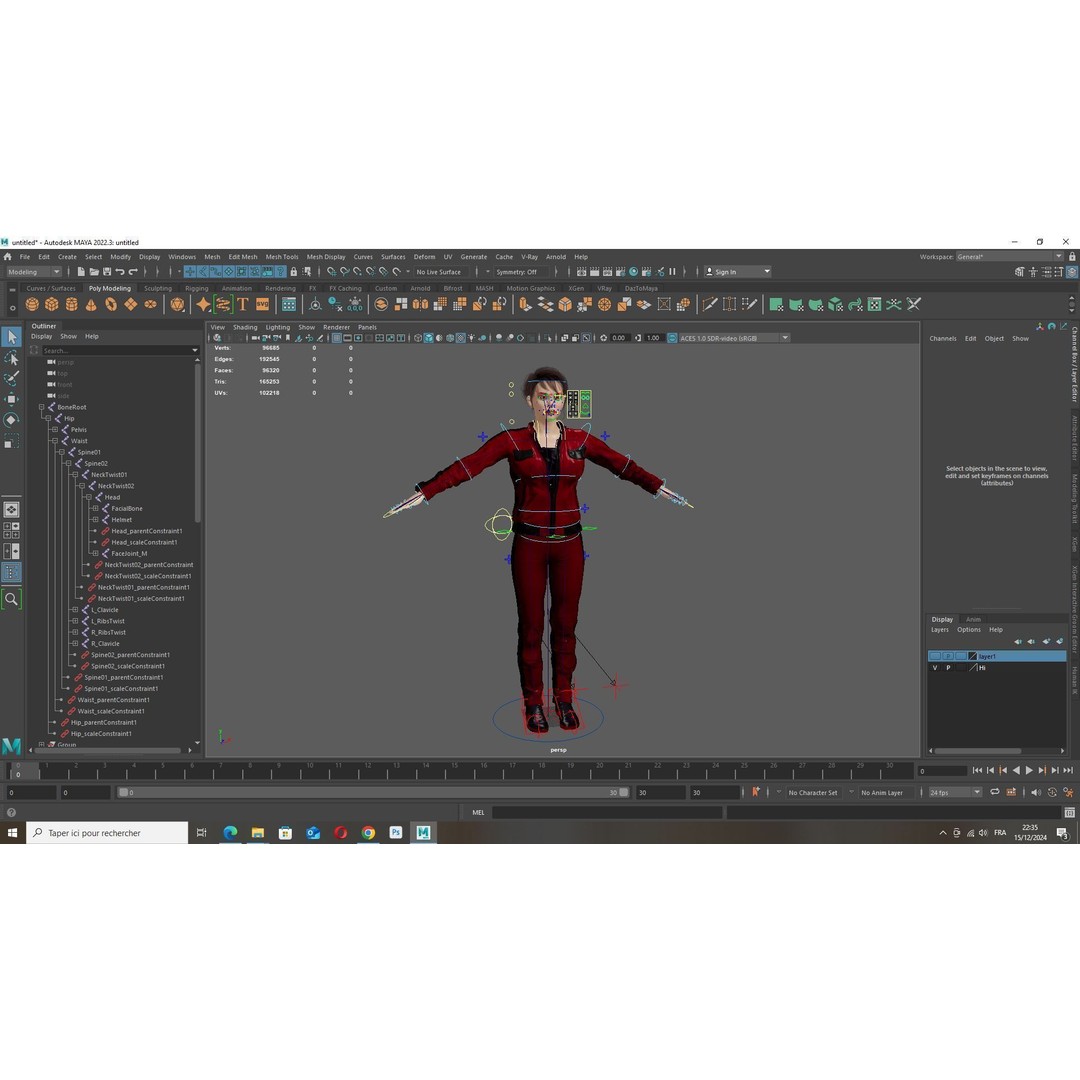
Task: Create a polygon sphere from the shelf
Action: tap(32, 304)
